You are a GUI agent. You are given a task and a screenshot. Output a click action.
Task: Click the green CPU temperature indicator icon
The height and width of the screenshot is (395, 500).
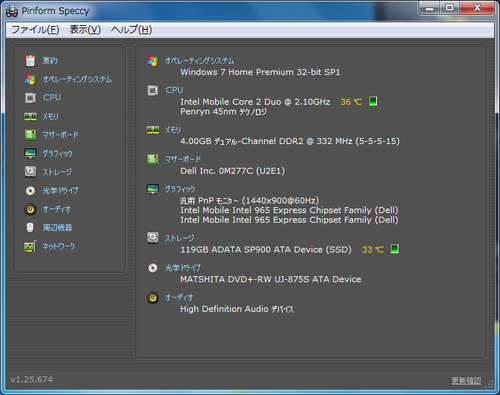(x=373, y=101)
